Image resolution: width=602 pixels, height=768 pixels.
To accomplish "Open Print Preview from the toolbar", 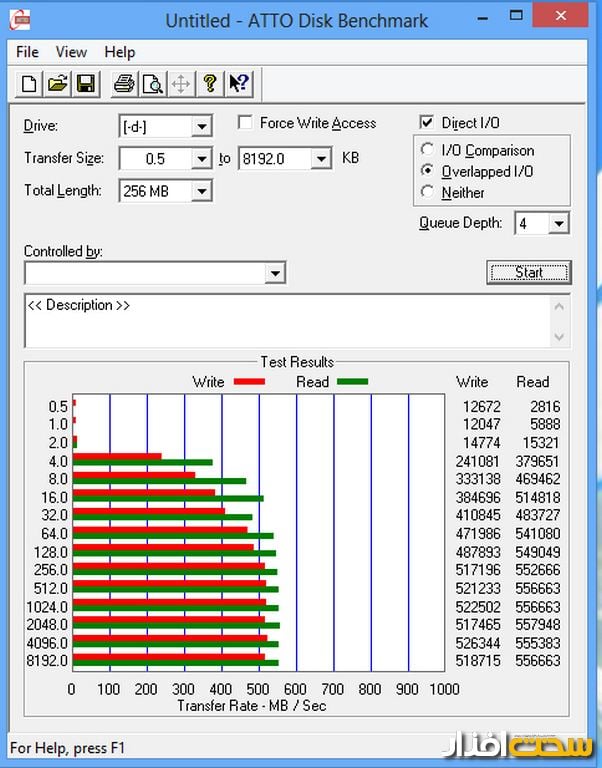I will click(152, 84).
